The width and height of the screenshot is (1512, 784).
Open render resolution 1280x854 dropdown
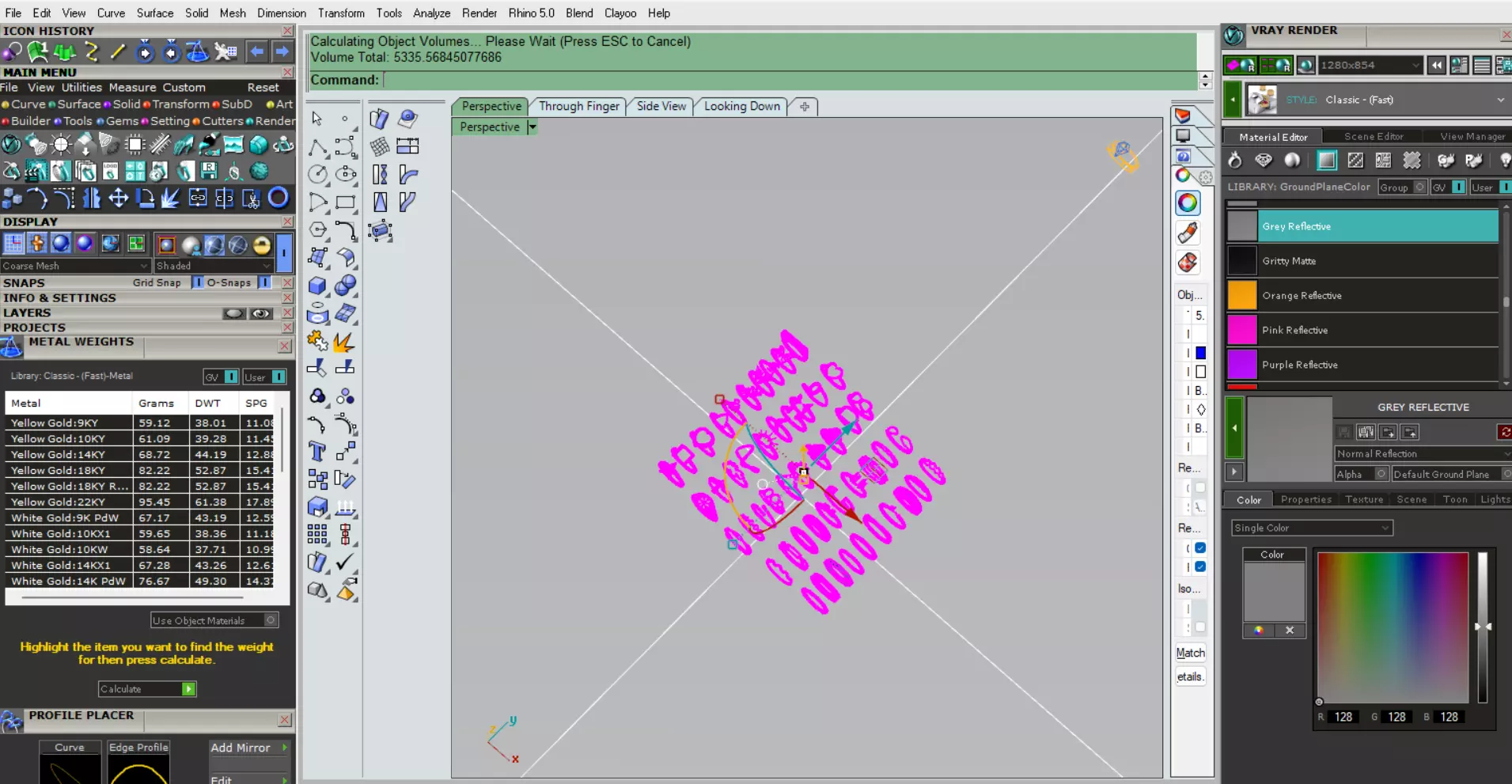coord(1370,66)
